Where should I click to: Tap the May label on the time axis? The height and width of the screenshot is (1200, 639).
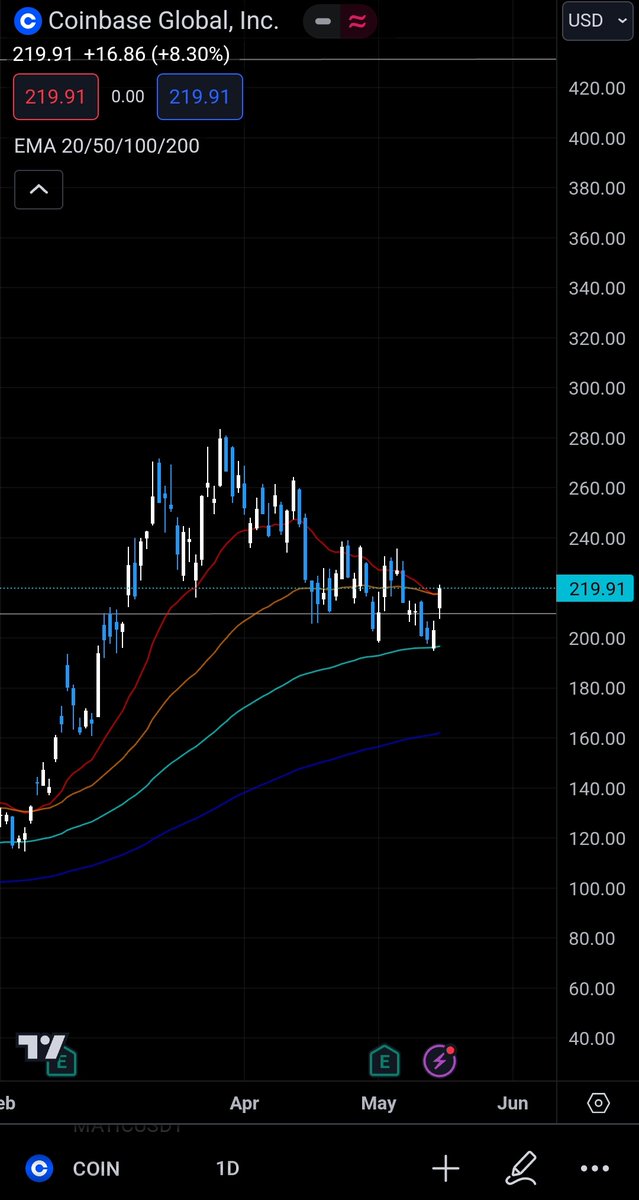pyautogui.click(x=378, y=1103)
